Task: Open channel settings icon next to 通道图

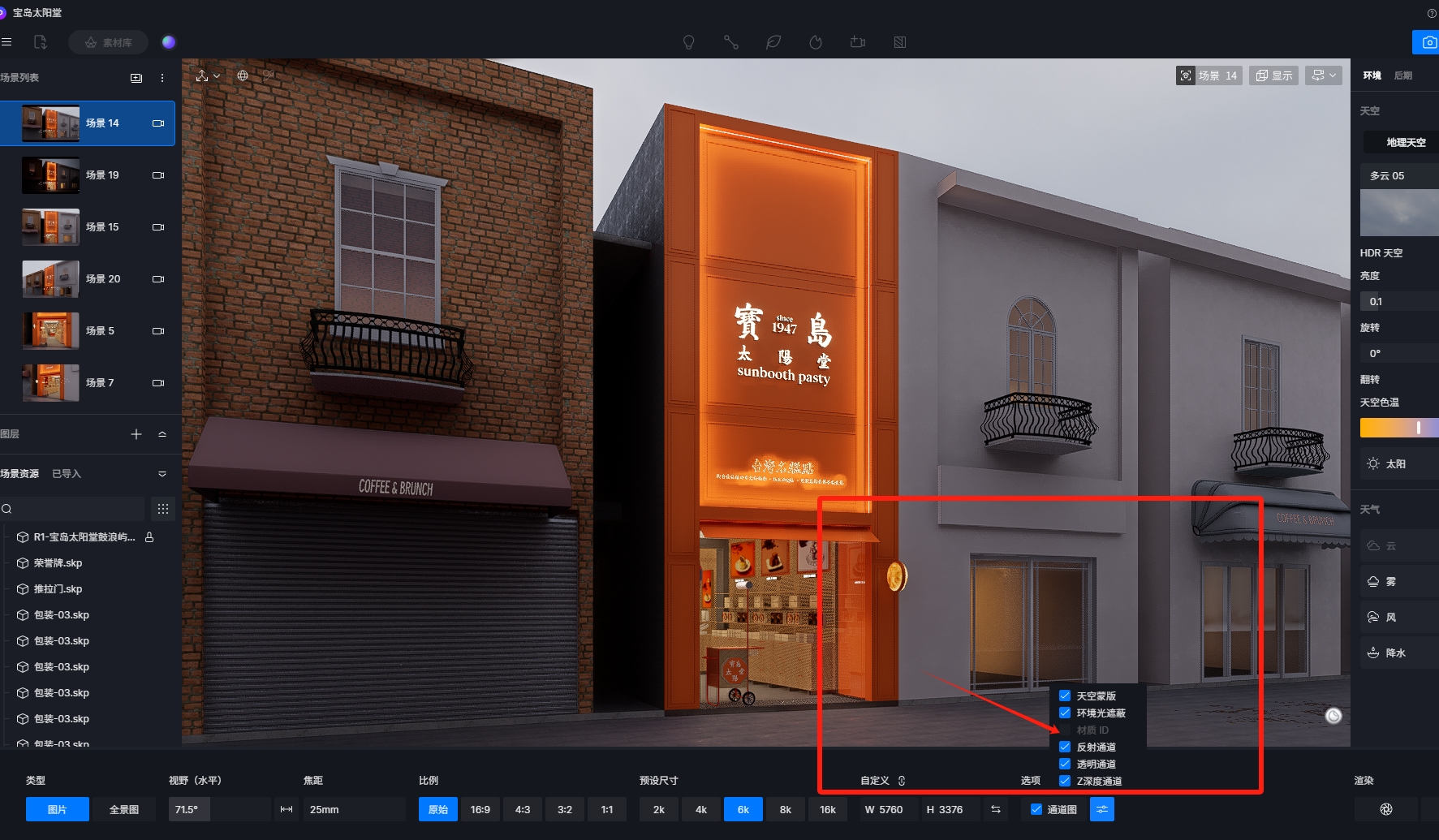Action: [x=1102, y=809]
